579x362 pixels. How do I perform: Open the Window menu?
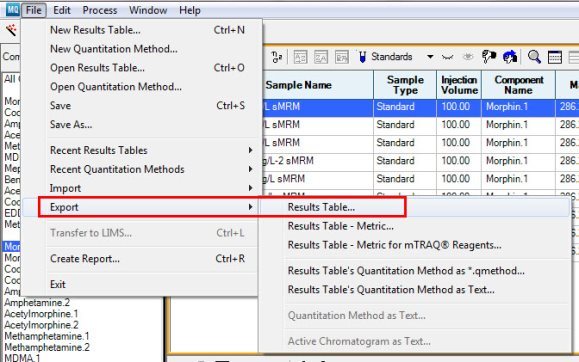click(x=148, y=10)
